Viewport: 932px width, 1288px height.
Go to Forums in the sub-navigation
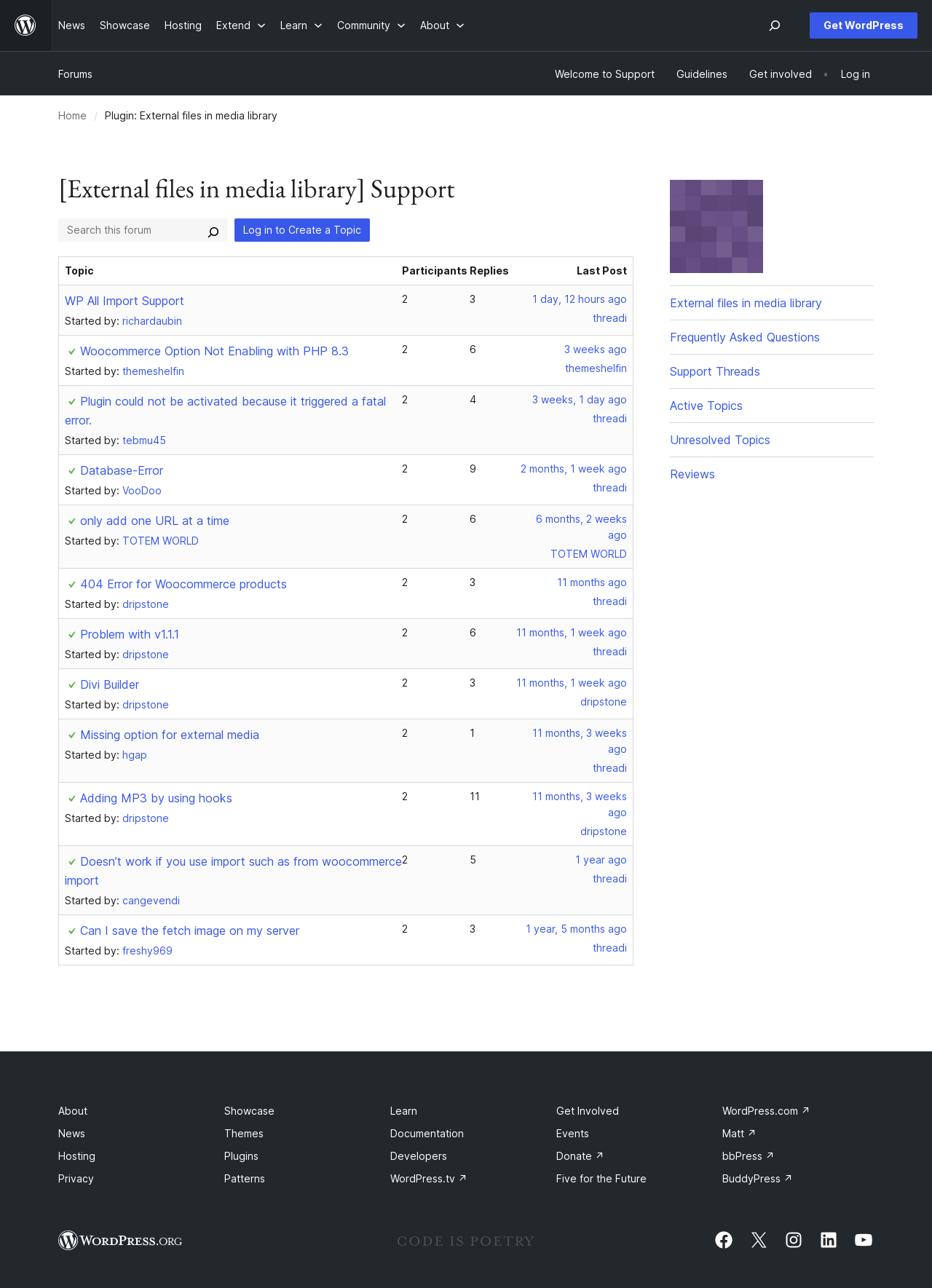pyautogui.click(x=75, y=74)
